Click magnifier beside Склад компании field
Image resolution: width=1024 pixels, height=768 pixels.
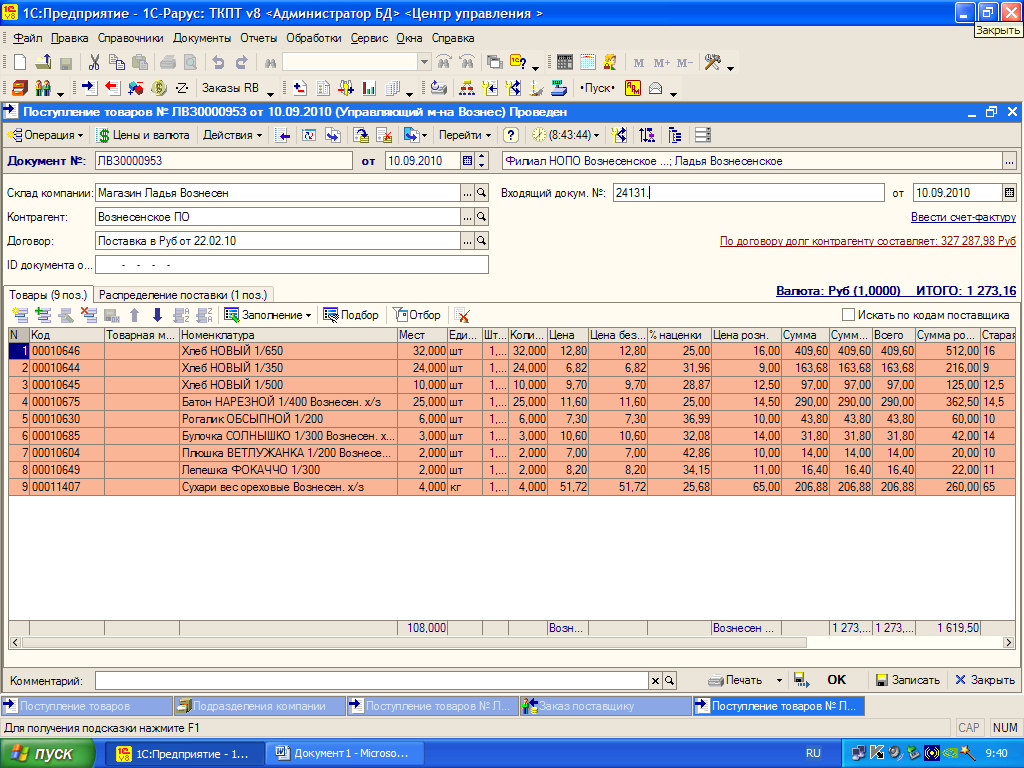tap(481, 193)
